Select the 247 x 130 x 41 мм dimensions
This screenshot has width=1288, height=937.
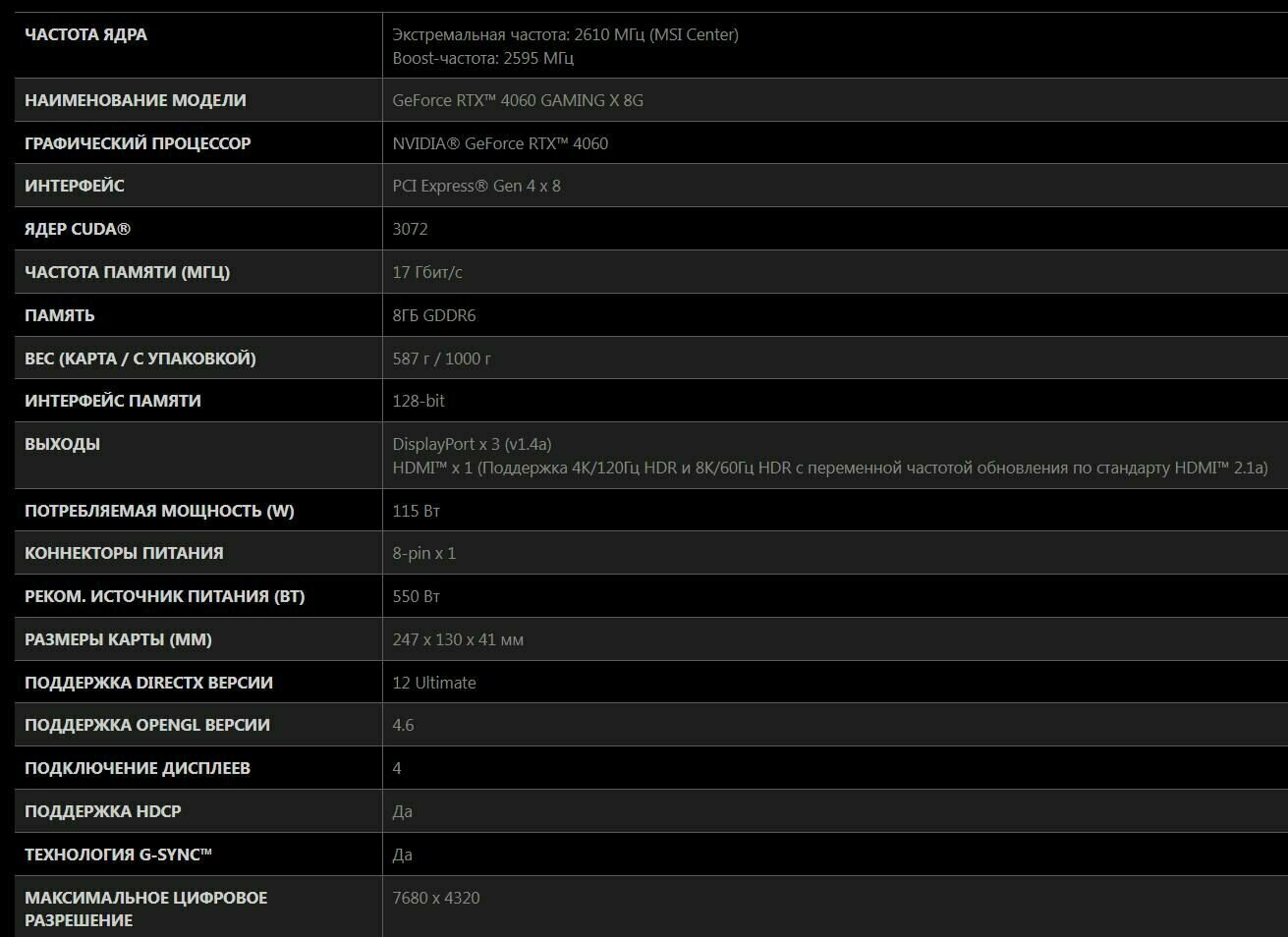click(x=458, y=639)
